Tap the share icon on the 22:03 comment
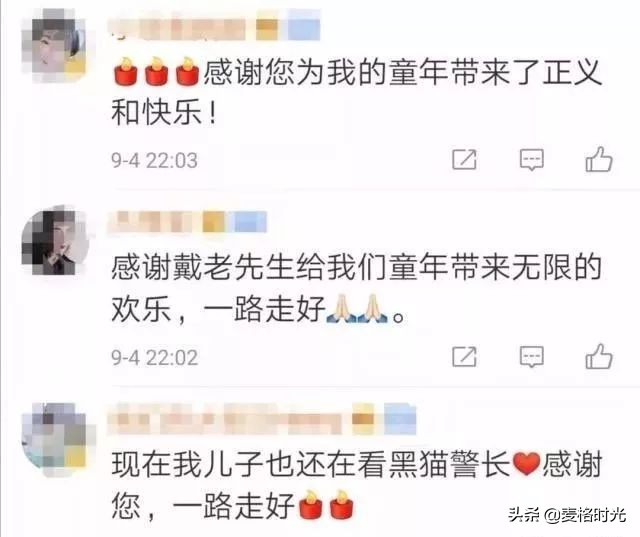 (x=464, y=159)
